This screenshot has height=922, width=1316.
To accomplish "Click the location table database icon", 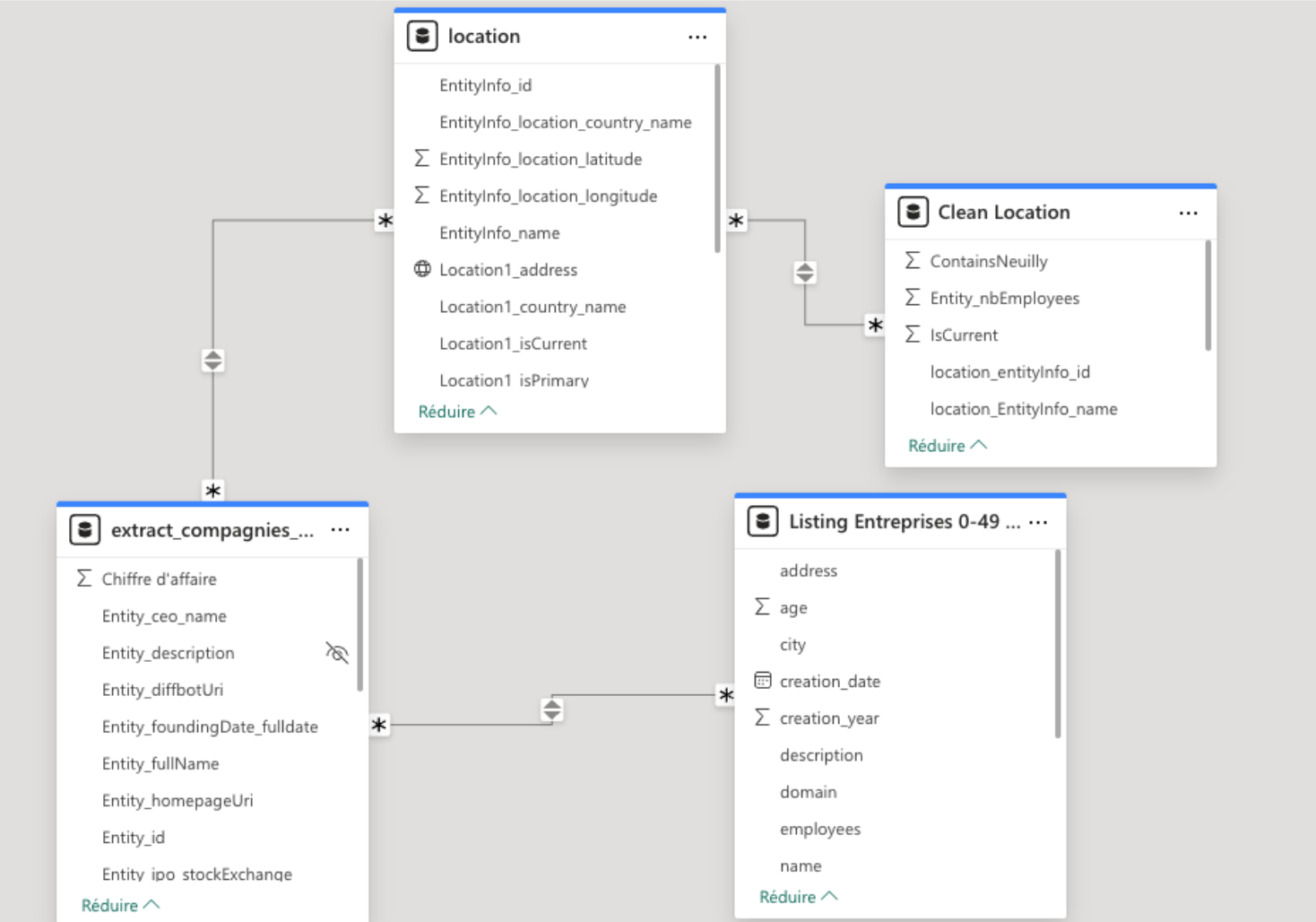I will point(422,37).
